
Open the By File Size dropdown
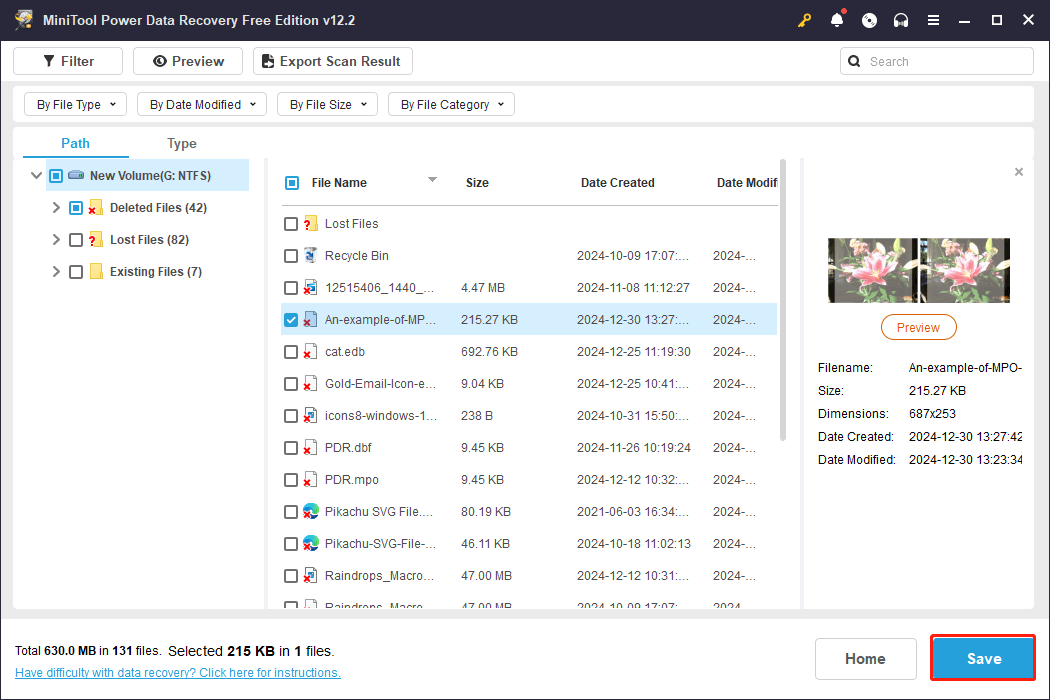click(327, 104)
